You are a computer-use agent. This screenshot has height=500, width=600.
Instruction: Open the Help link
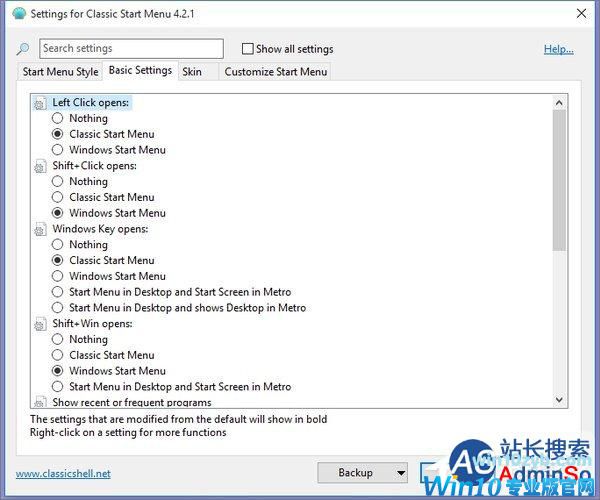pyautogui.click(x=558, y=49)
